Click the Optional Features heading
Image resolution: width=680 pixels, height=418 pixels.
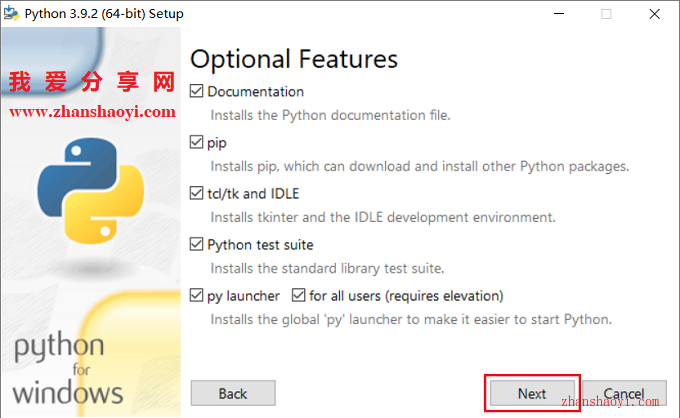[294, 59]
